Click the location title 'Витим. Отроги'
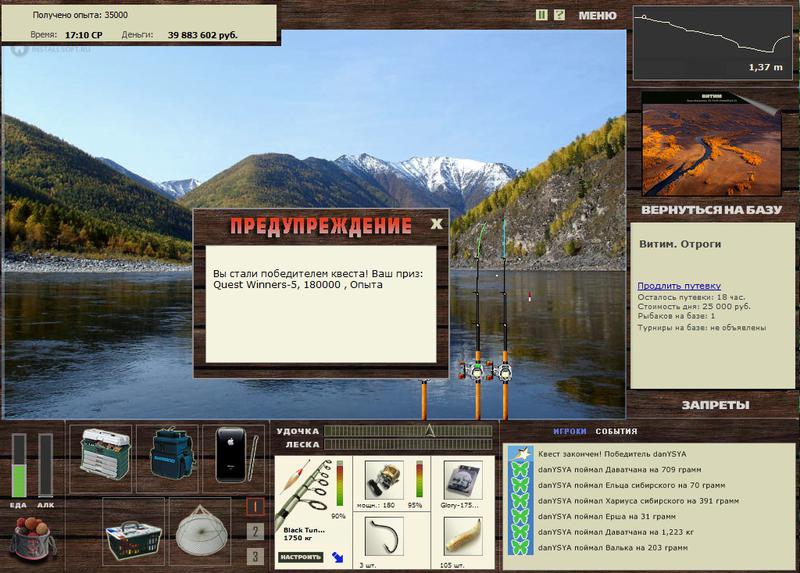 tap(680, 244)
